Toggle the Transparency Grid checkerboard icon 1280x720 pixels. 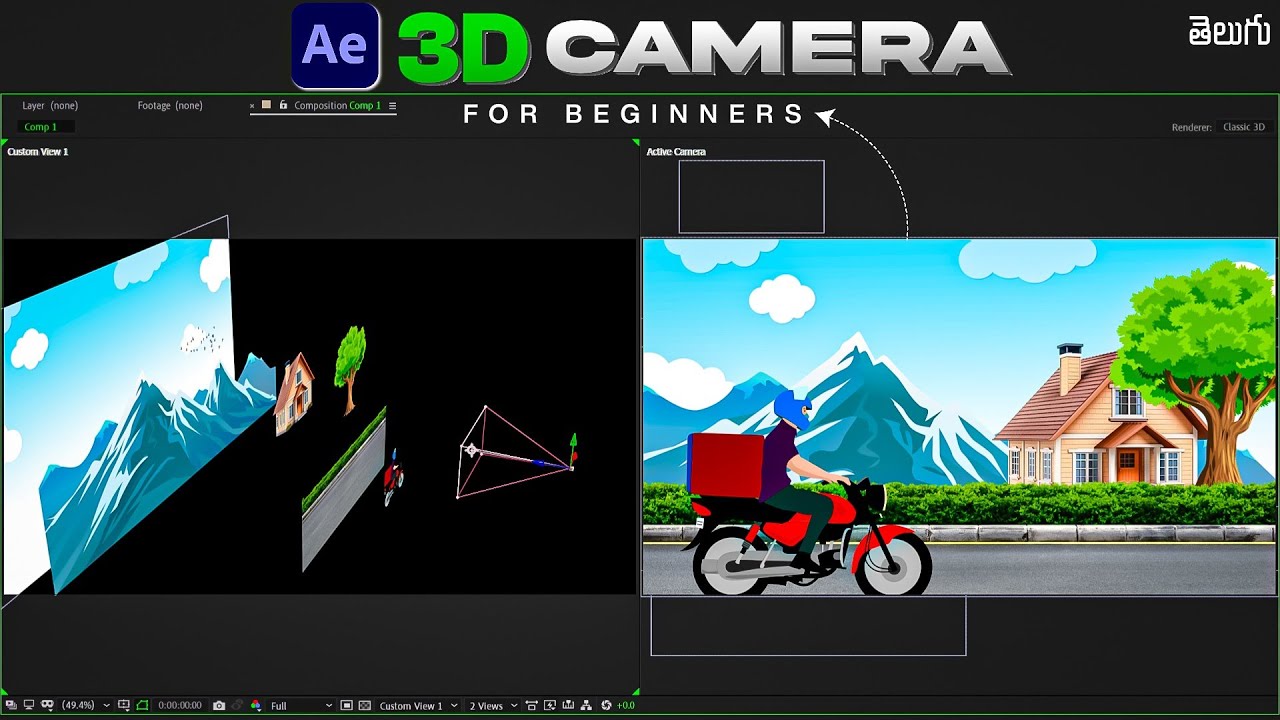pos(365,705)
